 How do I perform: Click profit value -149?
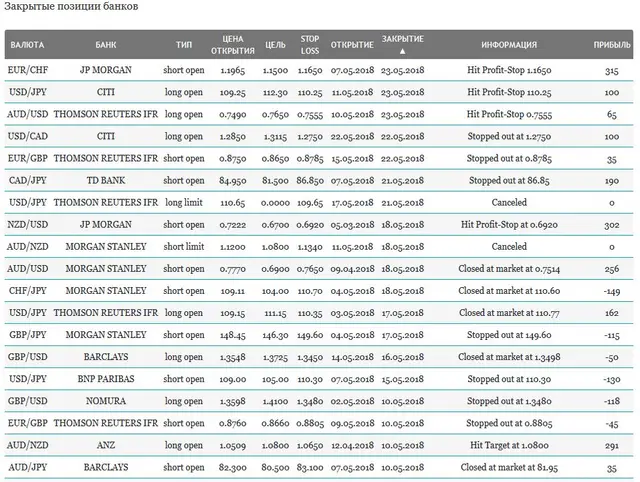point(611,291)
